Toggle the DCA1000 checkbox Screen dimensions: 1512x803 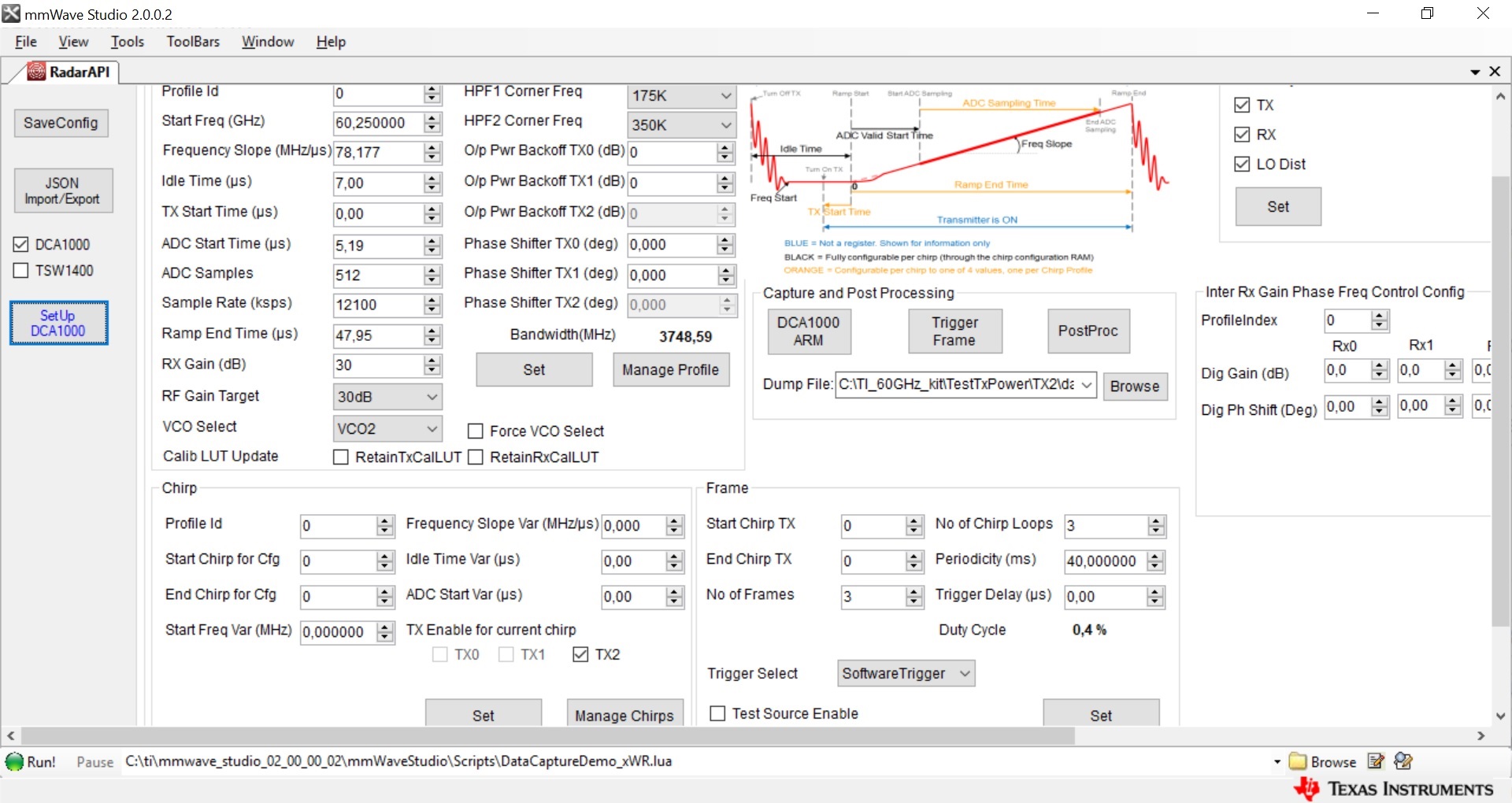21,245
